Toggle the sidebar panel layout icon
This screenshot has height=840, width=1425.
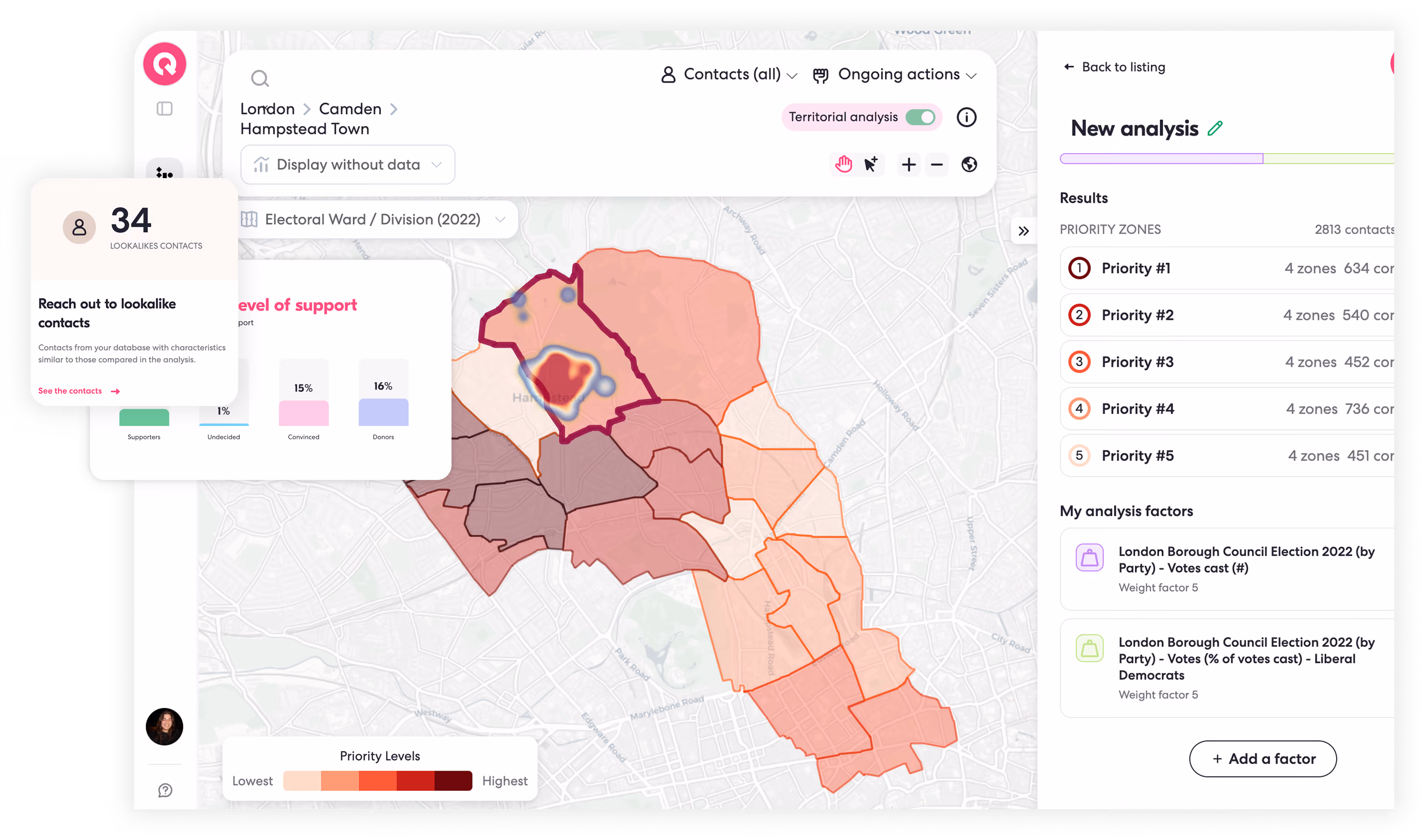coord(164,109)
